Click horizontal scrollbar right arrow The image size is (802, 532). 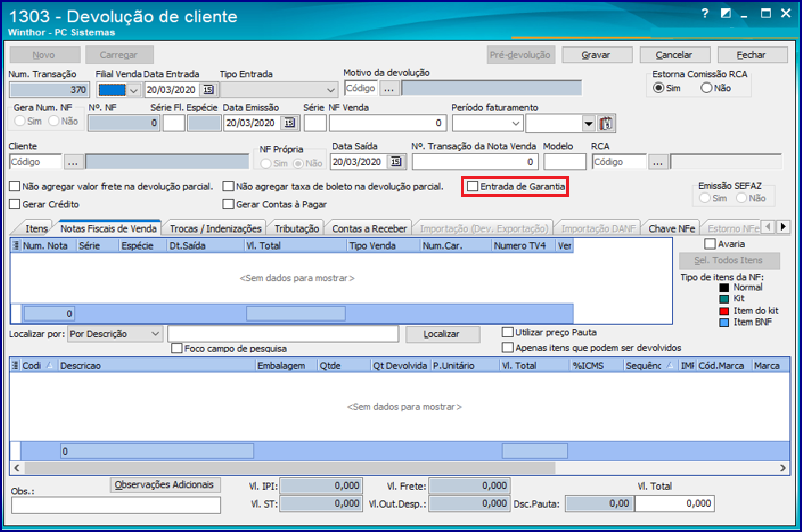tap(783, 468)
